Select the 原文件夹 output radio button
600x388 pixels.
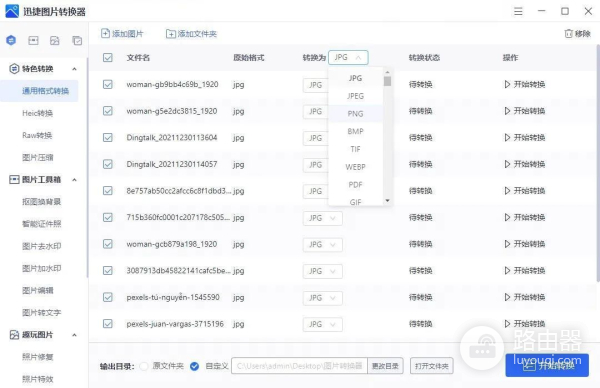pos(144,366)
